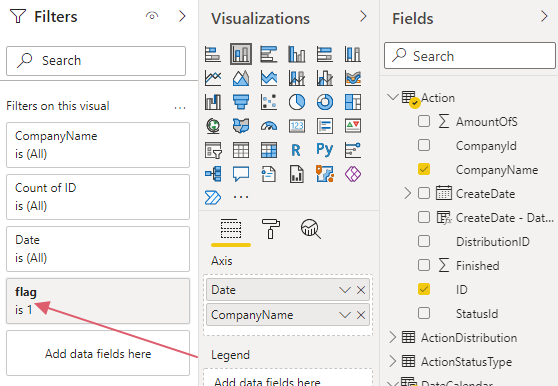The width and height of the screenshot is (558, 386).
Task: Pick the Funnel visual
Action: (x=241, y=102)
